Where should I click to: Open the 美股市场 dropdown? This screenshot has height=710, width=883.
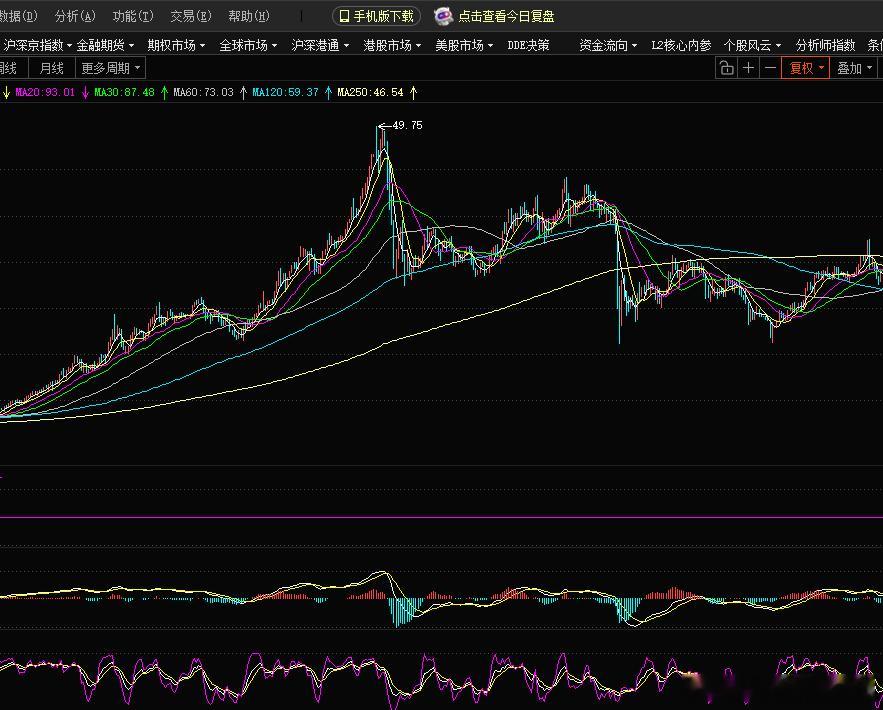464,45
